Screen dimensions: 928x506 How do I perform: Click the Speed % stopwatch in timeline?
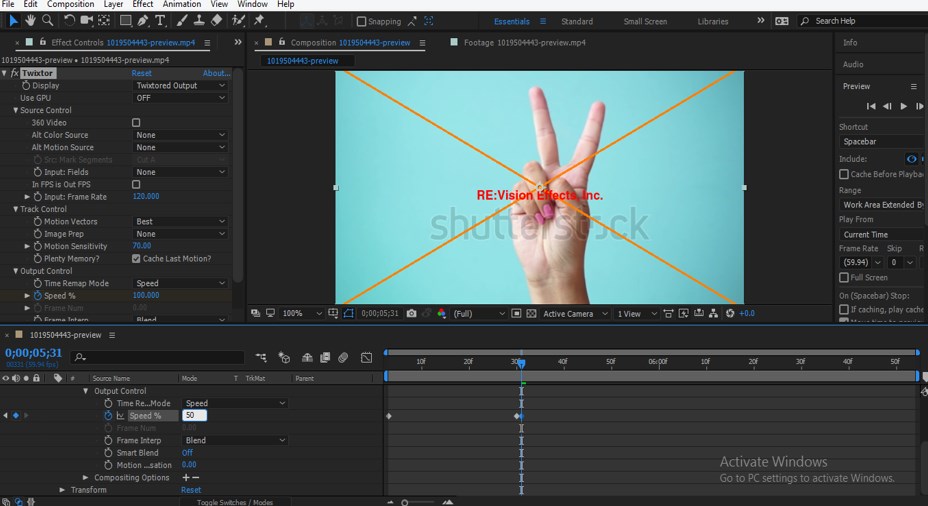click(108, 416)
